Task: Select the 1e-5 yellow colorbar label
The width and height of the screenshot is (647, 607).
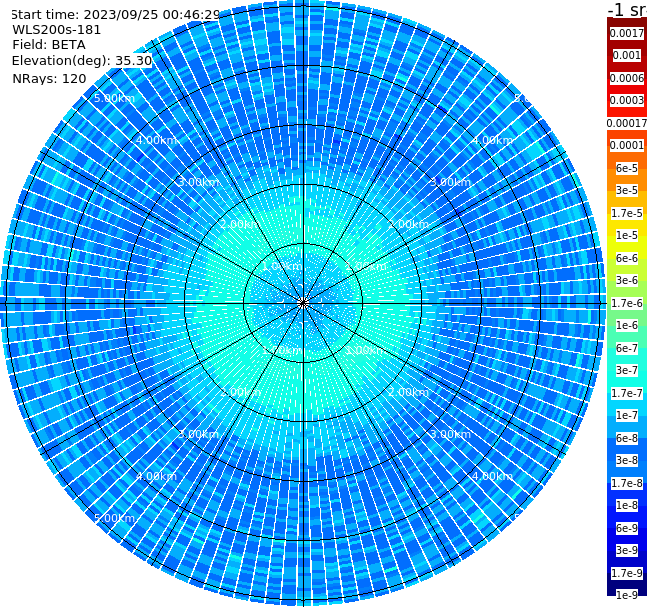Action: click(627, 235)
